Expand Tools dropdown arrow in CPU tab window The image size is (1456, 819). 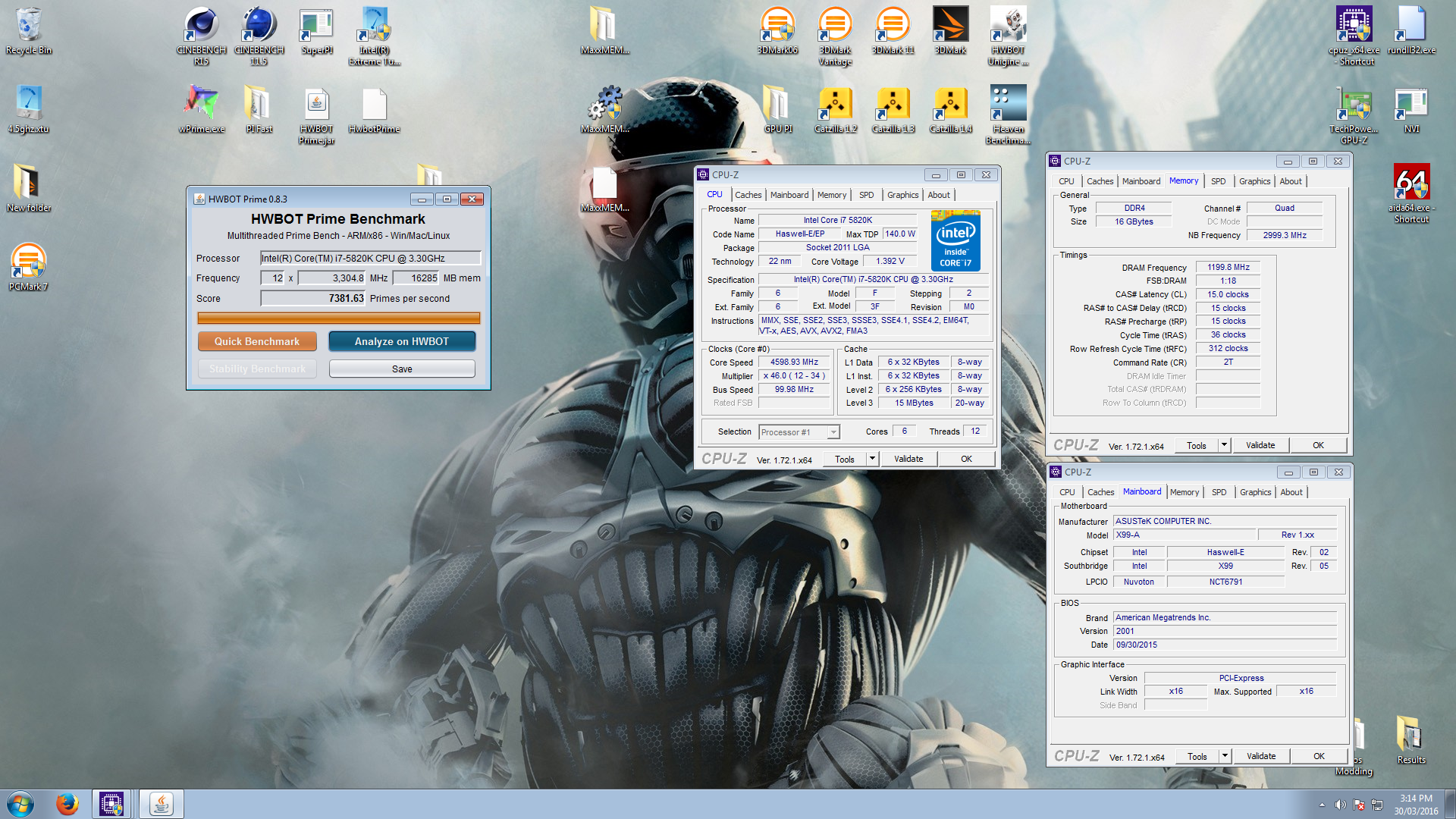(872, 459)
